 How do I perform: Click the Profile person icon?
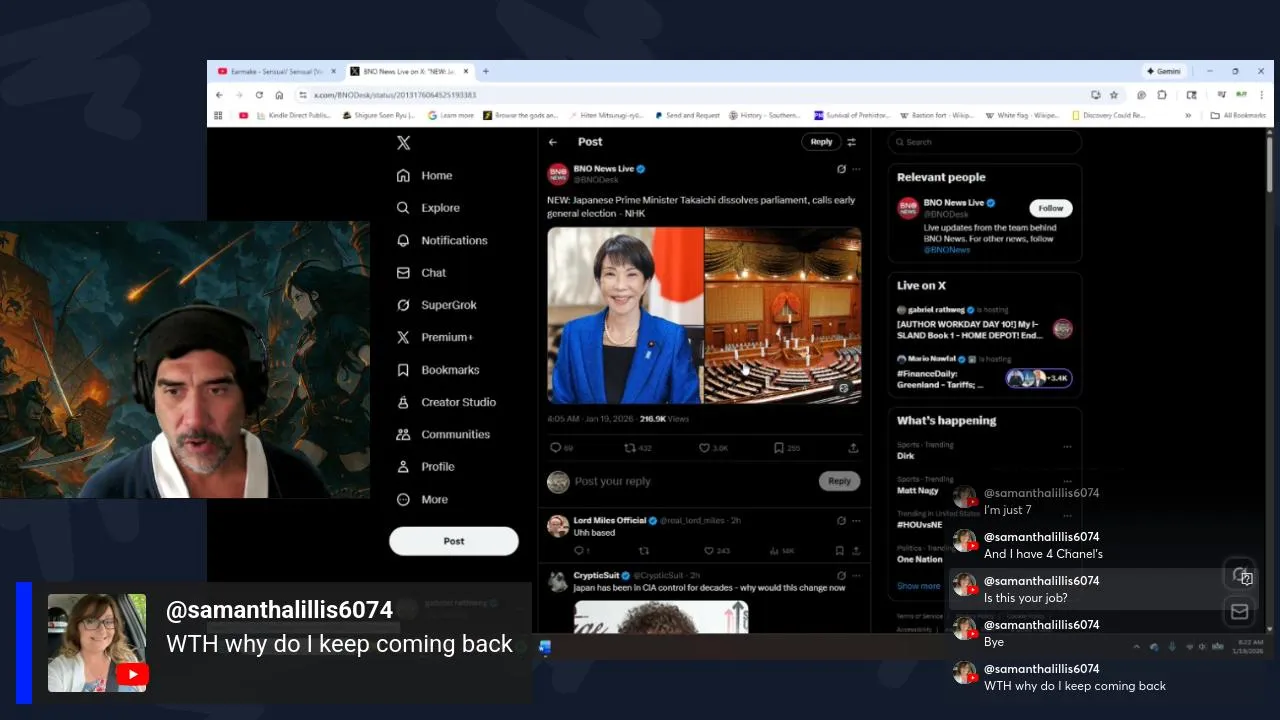[x=403, y=467]
